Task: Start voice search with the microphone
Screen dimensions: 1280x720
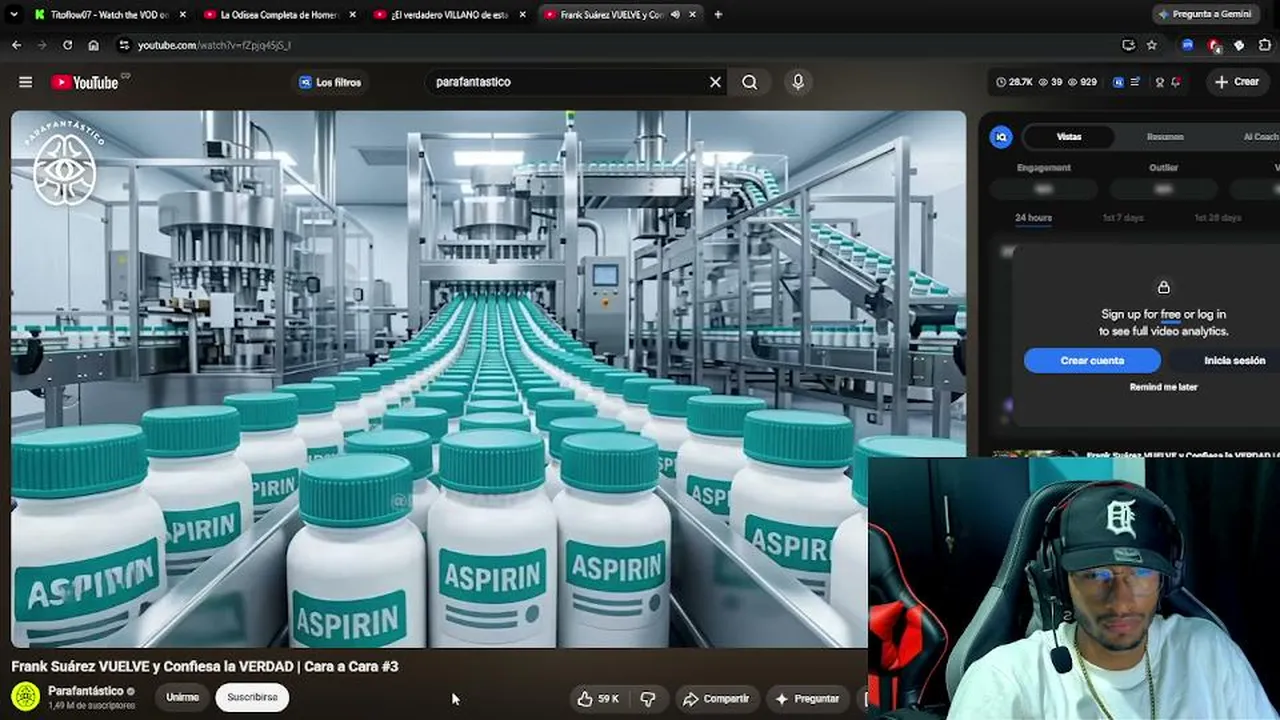Action: tap(798, 82)
